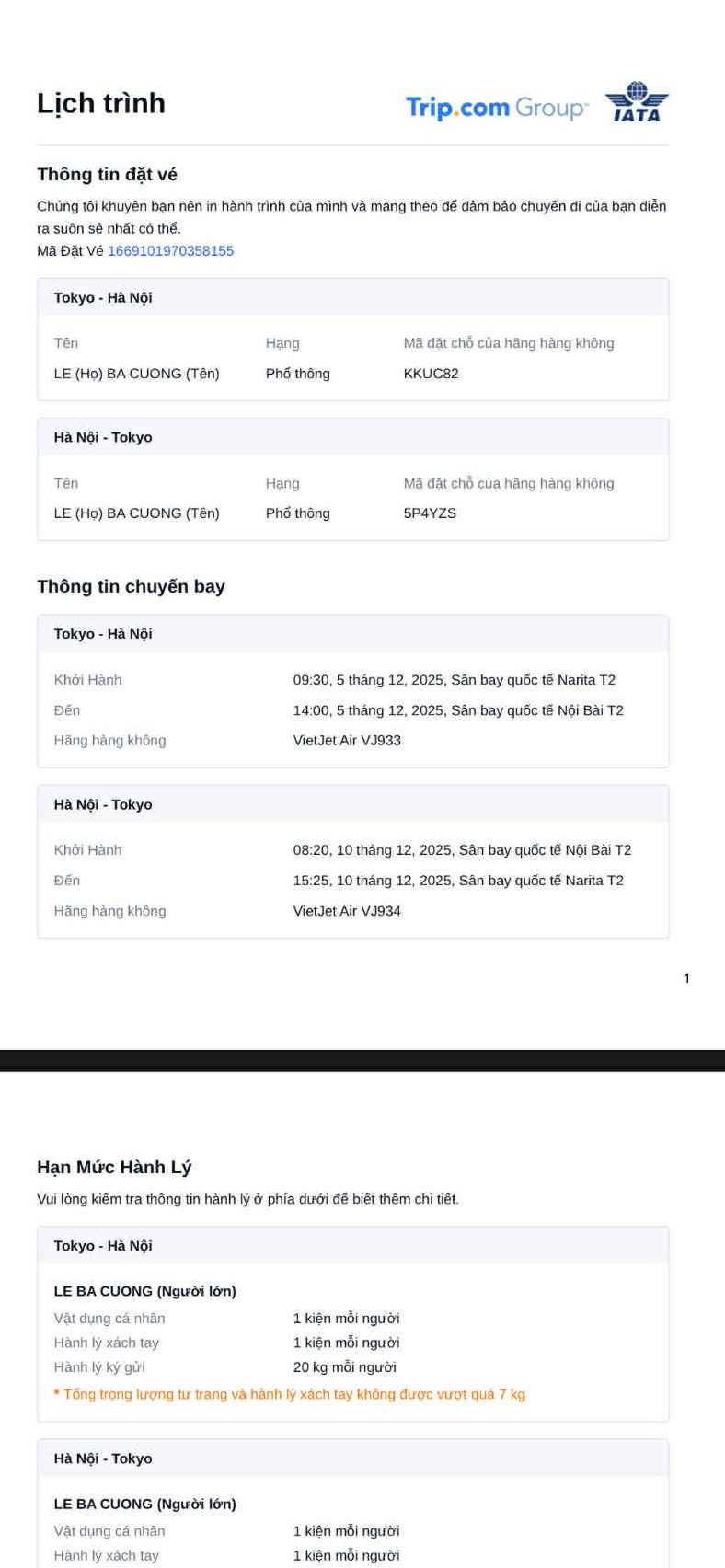Select the Hạn Mức Hành Lý heading

(x=114, y=1168)
